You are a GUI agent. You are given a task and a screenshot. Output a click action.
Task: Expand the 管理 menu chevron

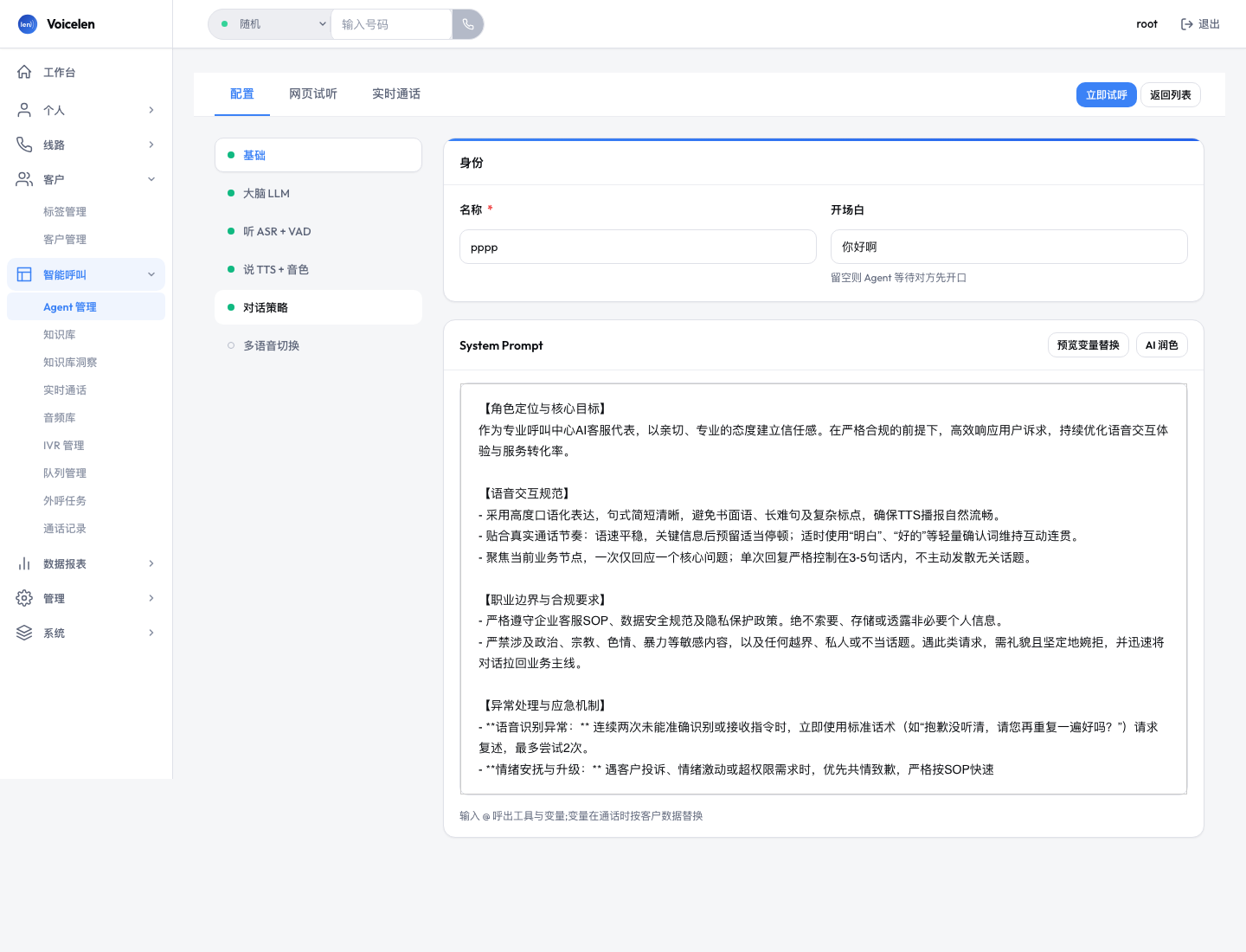[x=151, y=598]
